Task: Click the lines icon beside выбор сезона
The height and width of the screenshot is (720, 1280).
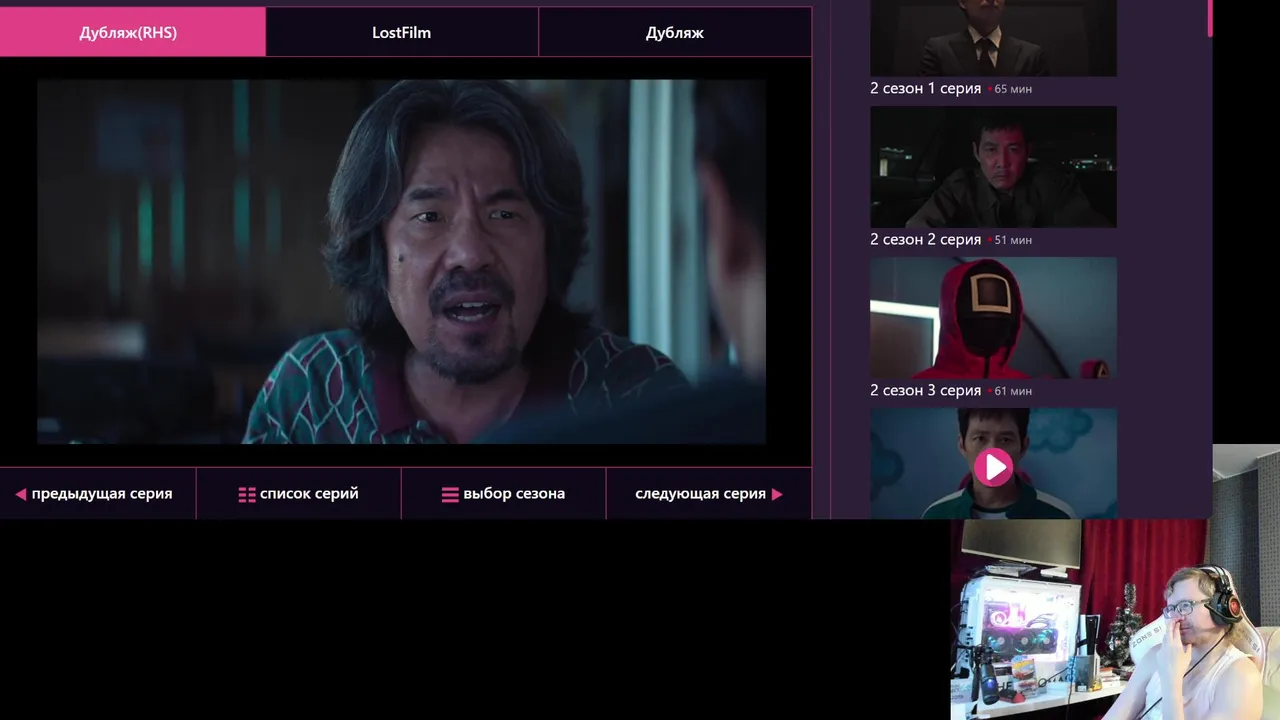Action: coord(450,494)
